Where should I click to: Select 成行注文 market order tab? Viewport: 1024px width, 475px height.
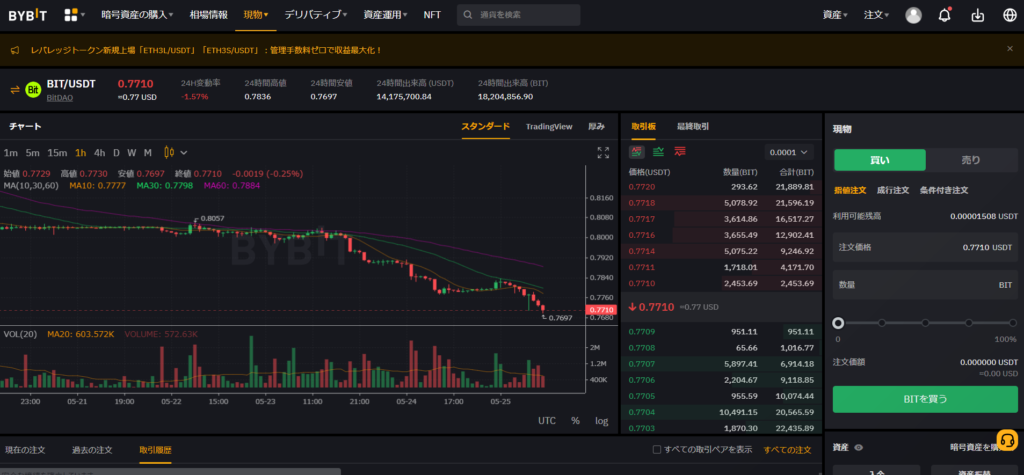[893, 190]
